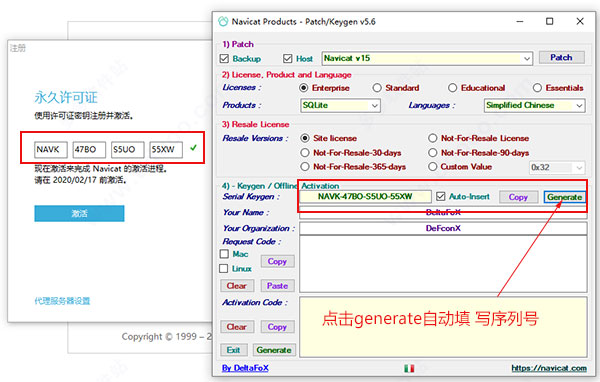Copy the request code
Image resolution: width=600 pixels, height=382 pixels.
click(277, 261)
